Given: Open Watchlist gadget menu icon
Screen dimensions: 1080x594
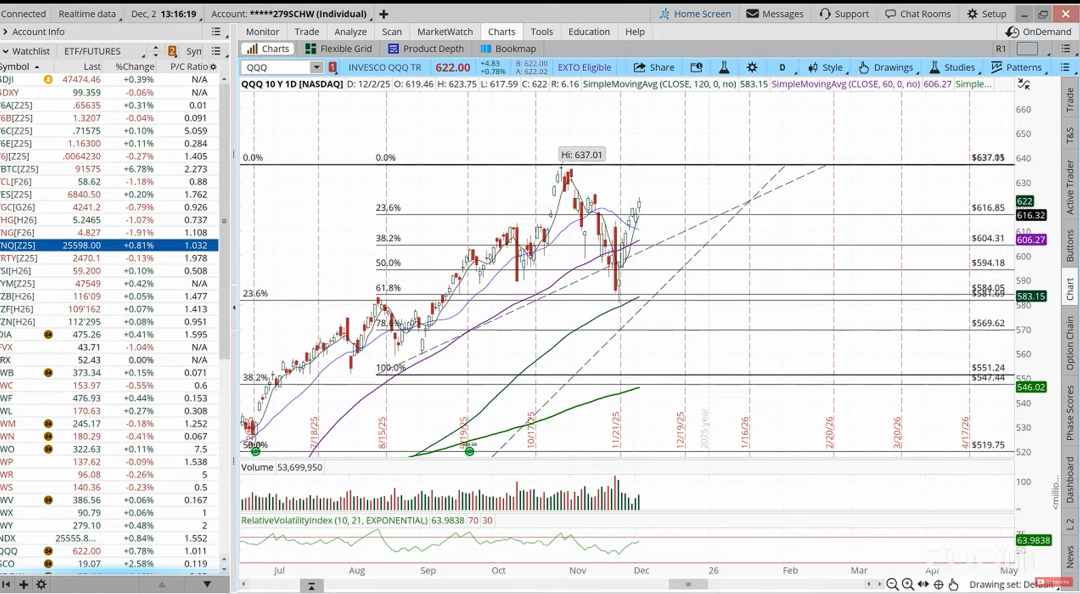Looking at the screenshot, I should [216, 51].
